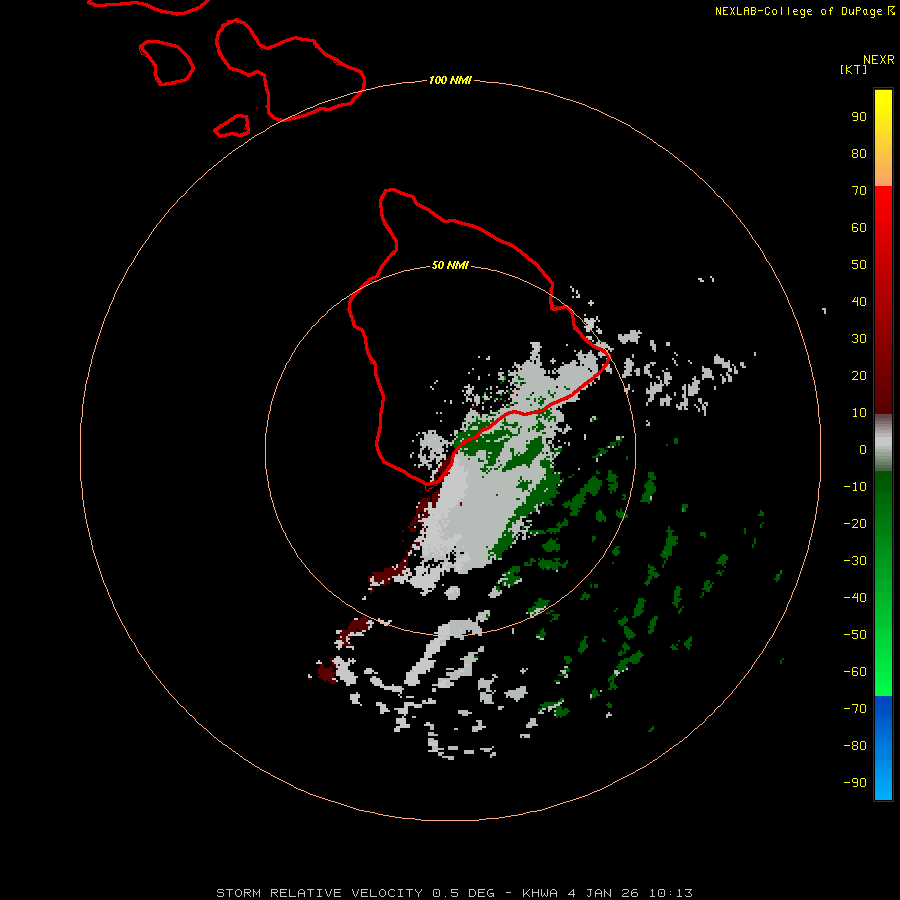Click the '-40' value on the velocity scale
Viewport: 900px width, 900px height.
855,598
